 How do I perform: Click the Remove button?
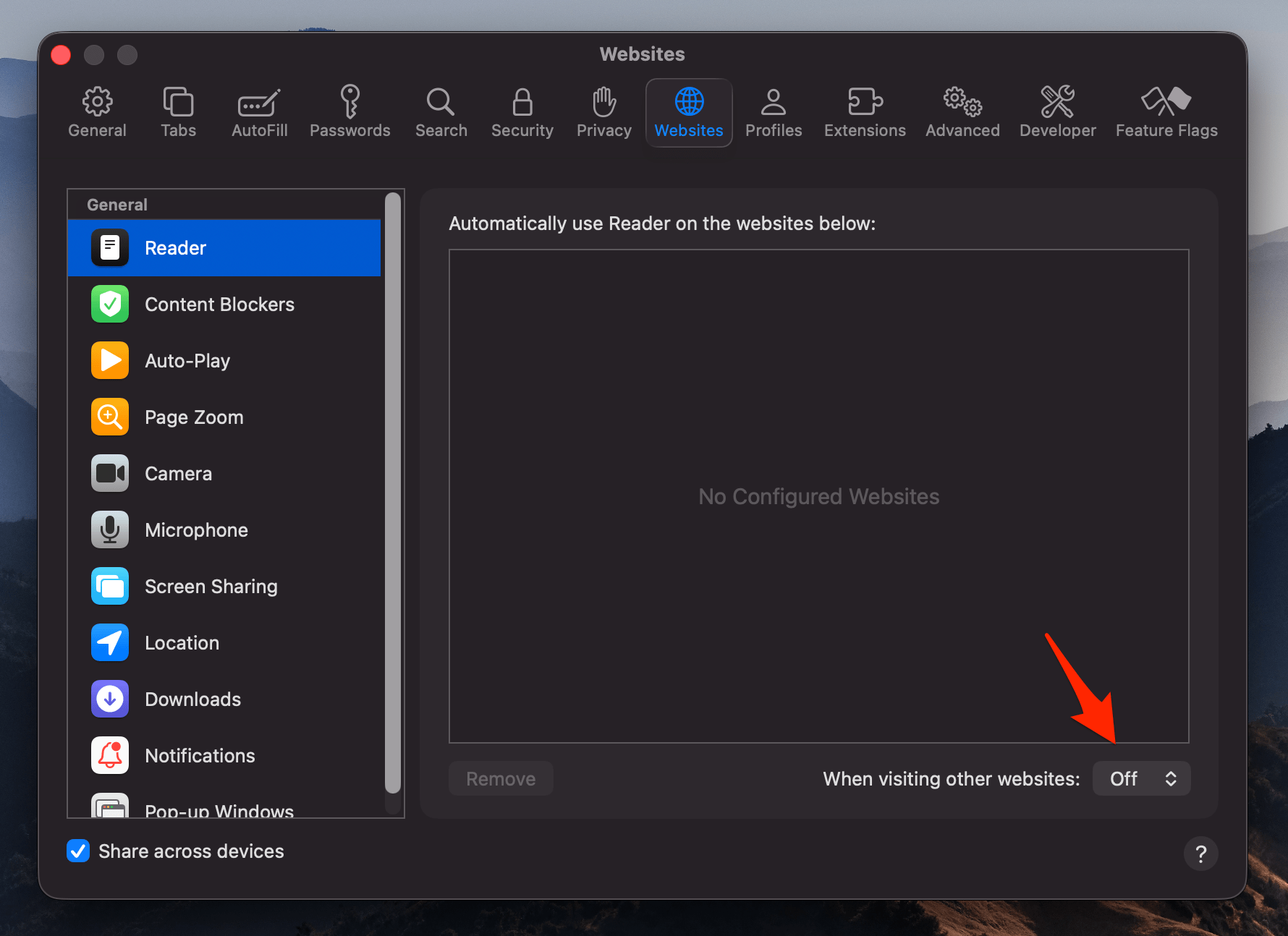pos(501,779)
